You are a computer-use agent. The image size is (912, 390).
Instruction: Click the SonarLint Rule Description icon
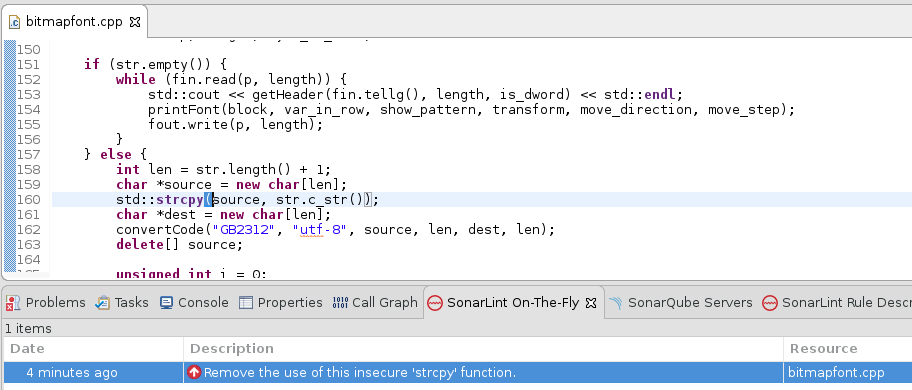(x=770, y=303)
